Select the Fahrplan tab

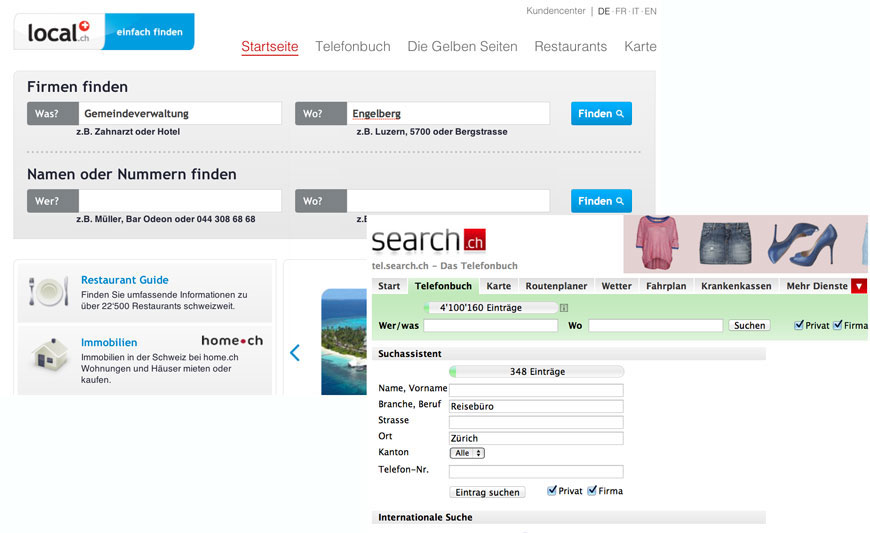[x=666, y=286]
